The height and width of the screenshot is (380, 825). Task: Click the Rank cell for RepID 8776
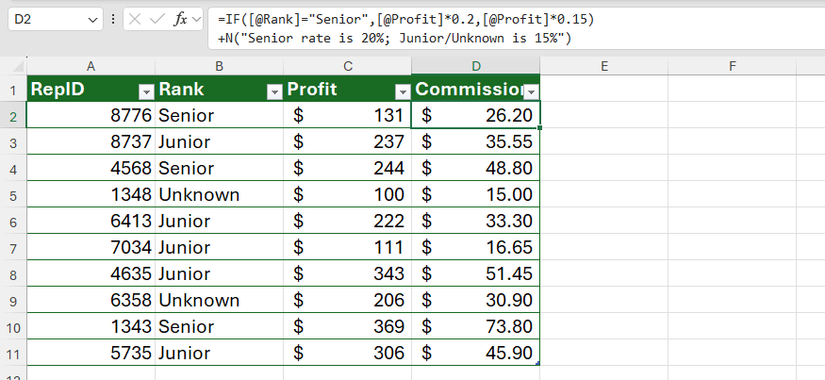click(219, 115)
